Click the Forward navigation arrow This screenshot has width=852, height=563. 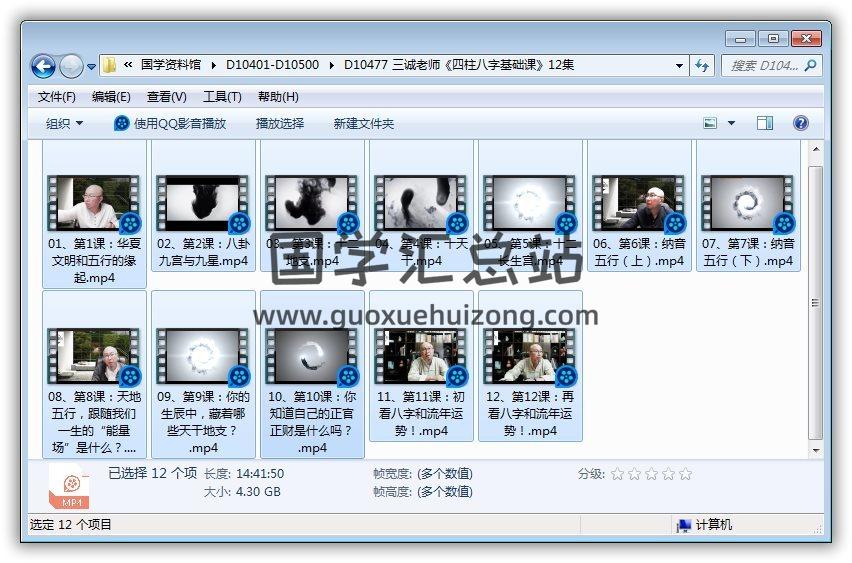click(x=71, y=66)
